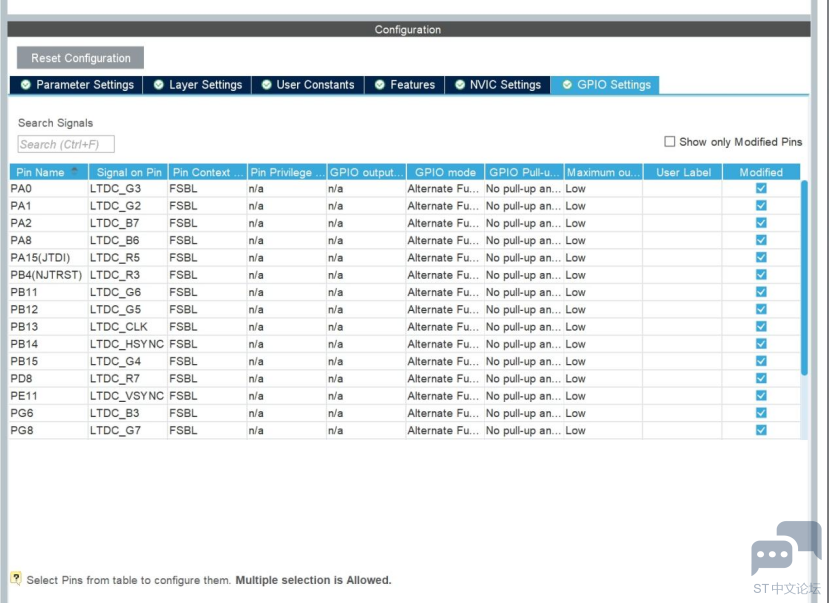This screenshot has width=830, height=604.
Task: Sort by the Pin Name column header
Action: (49, 172)
